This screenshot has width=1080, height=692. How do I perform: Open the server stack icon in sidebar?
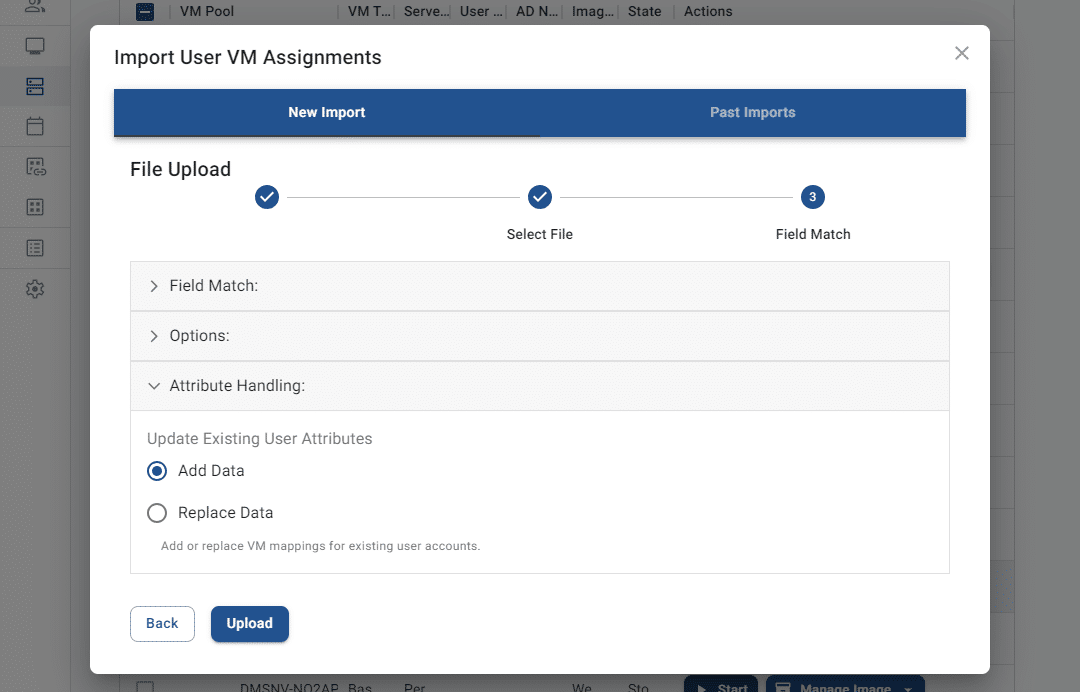point(35,87)
